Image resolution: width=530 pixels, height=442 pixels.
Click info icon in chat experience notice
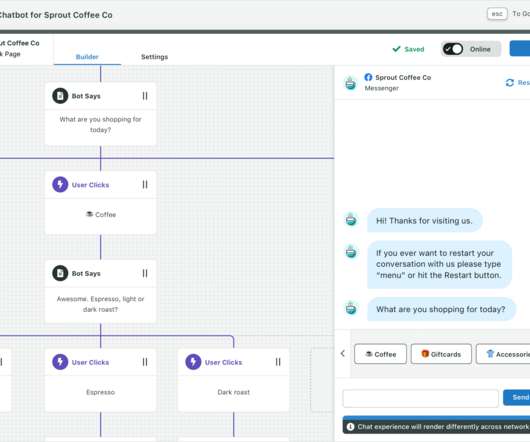(x=351, y=427)
